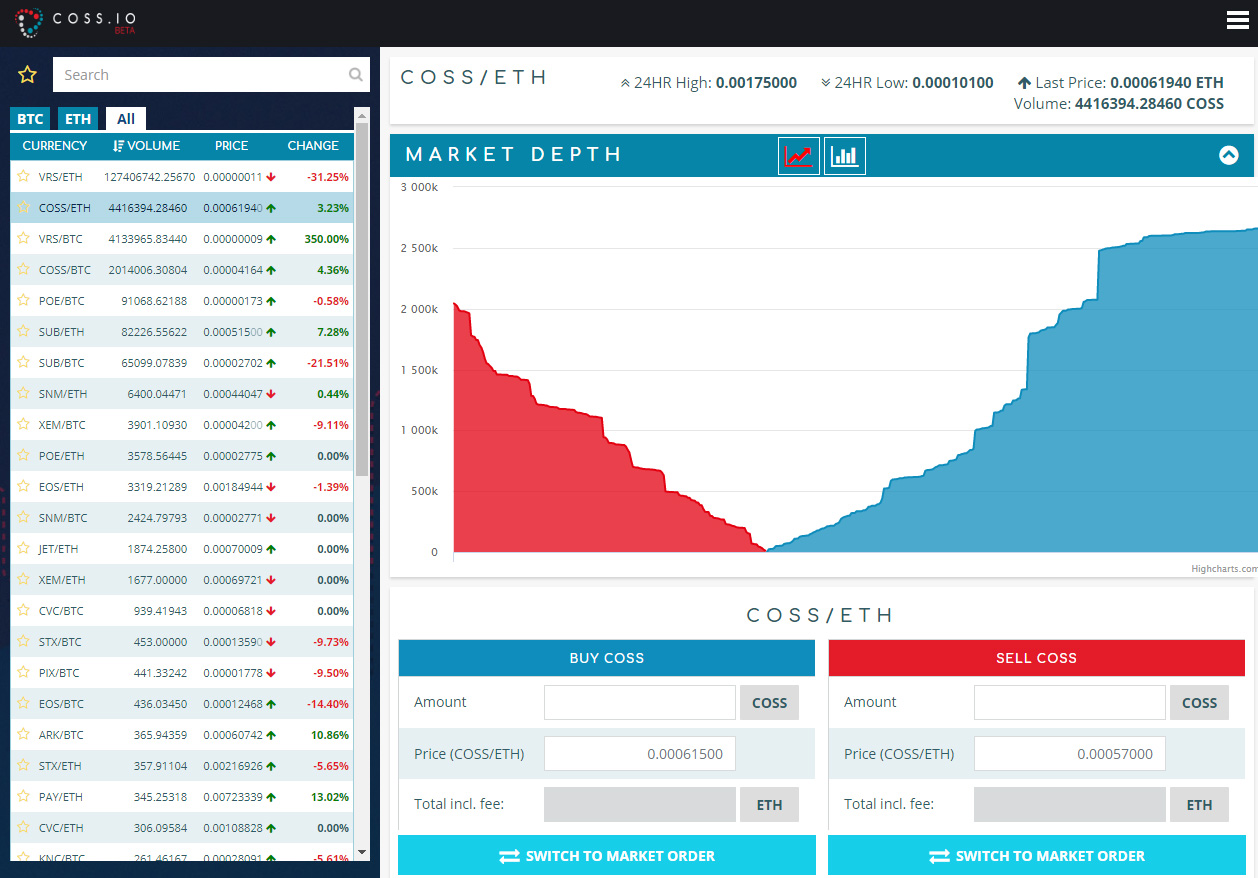Star the CVC/ETH pair

(x=24, y=828)
